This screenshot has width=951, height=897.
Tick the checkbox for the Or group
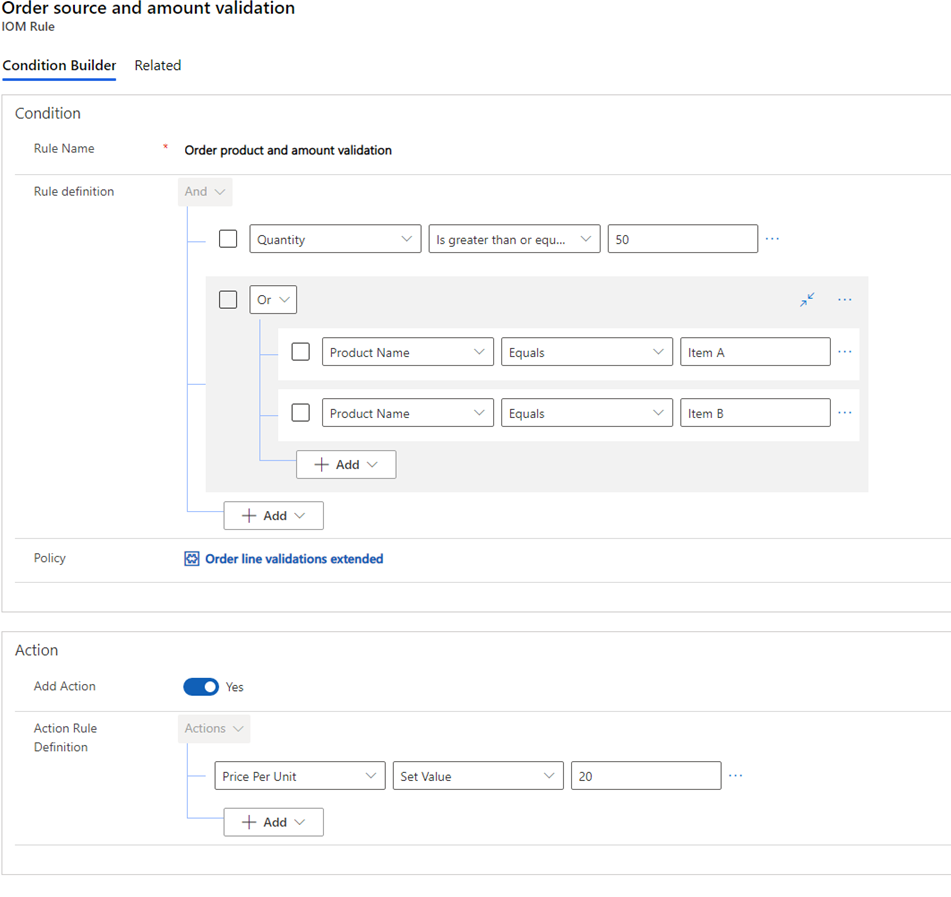pyautogui.click(x=228, y=300)
